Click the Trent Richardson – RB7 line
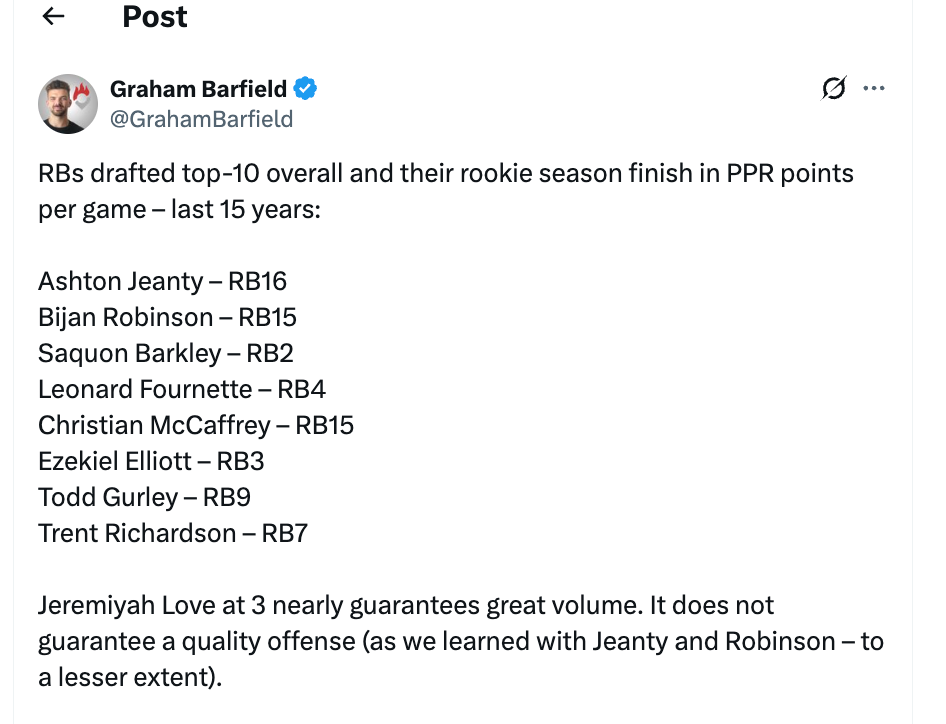 point(173,533)
